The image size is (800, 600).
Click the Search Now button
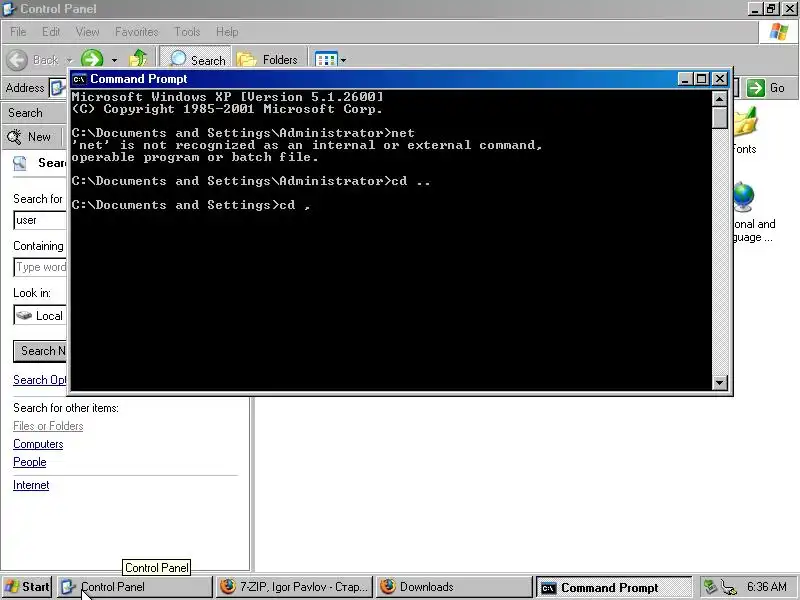(x=40, y=351)
